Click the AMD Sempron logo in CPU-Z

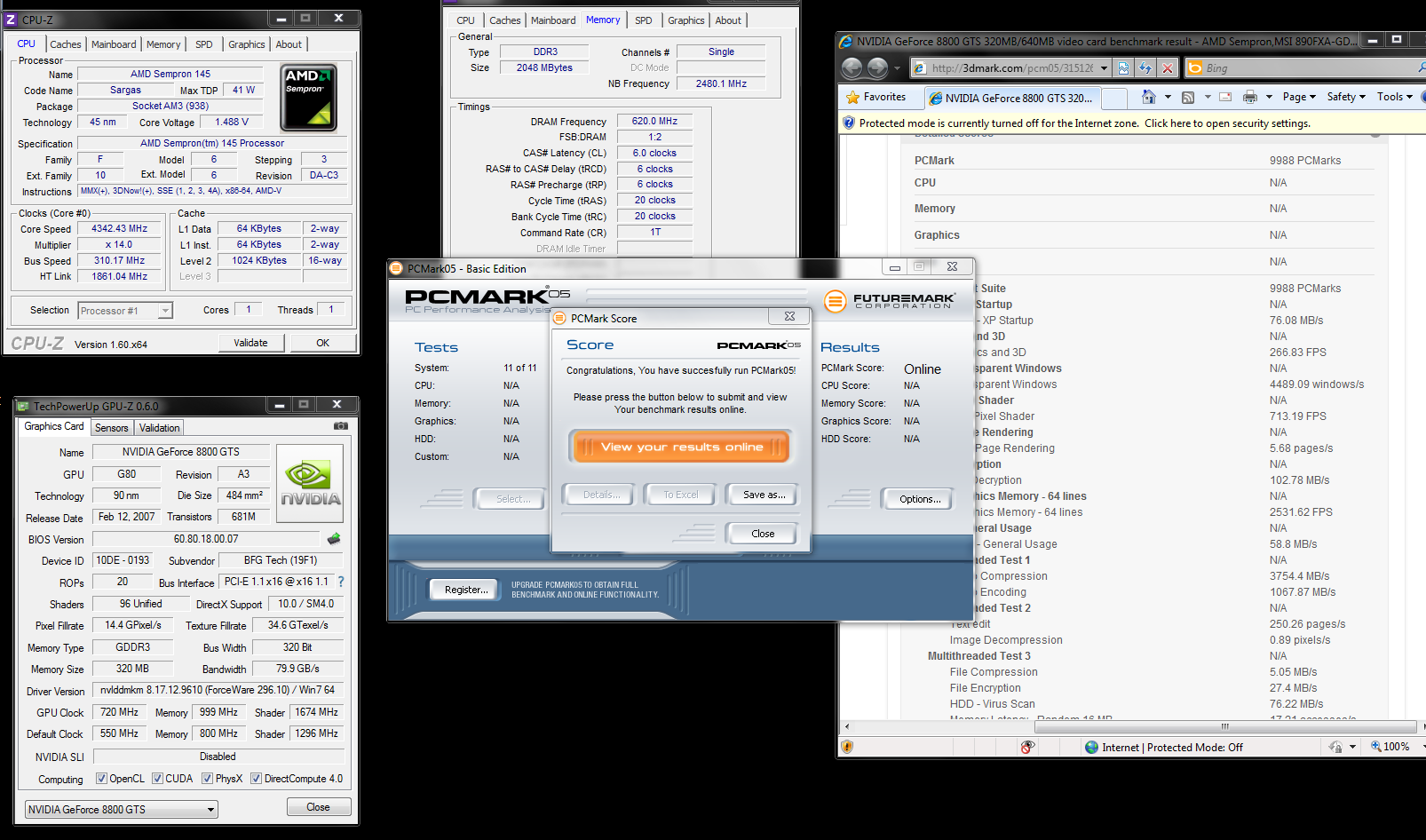pos(309,98)
